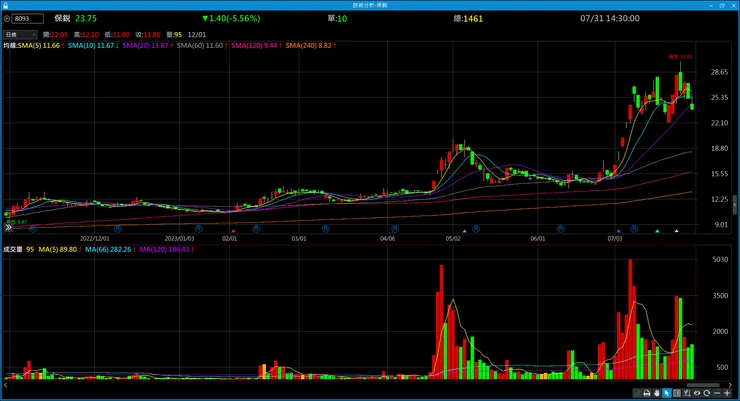This screenshot has height=401, width=740.
Task: Click the SMA(10) 11.67 label
Action: [x=91, y=46]
